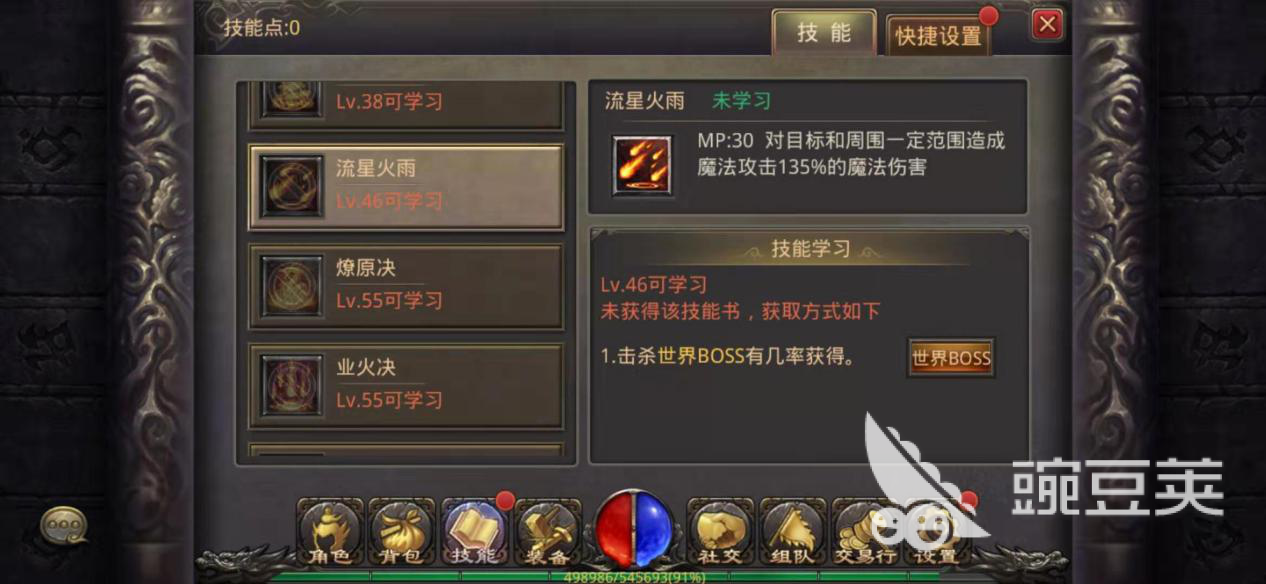Open the 装备 equipment hammer icon
The width and height of the screenshot is (1266, 584).
point(547,531)
